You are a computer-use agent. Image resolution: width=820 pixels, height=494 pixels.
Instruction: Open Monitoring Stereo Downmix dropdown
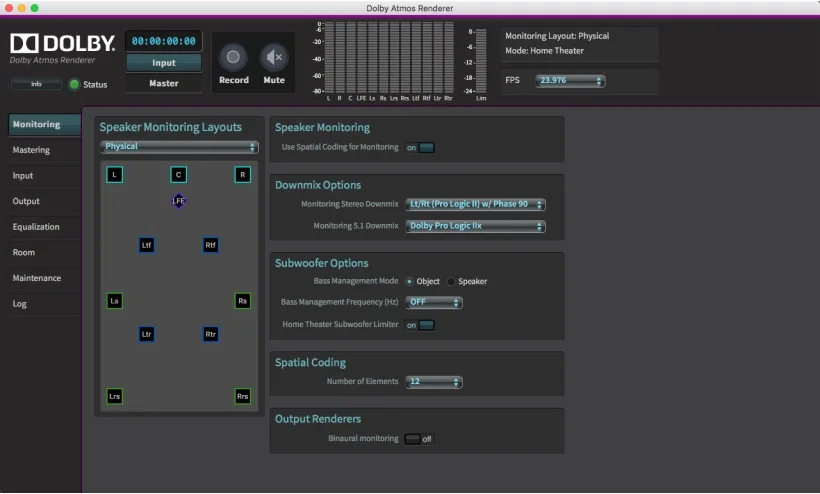coord(475,204)
